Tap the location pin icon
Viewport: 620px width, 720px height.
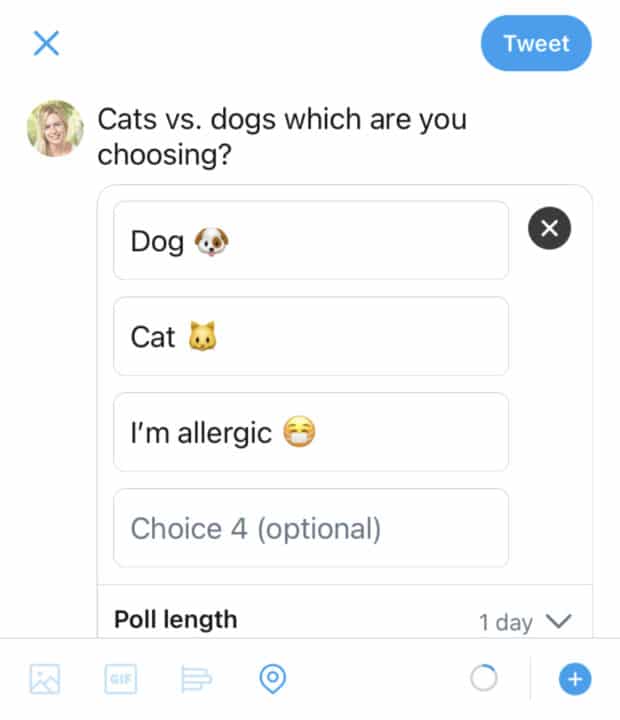point(271,680)
